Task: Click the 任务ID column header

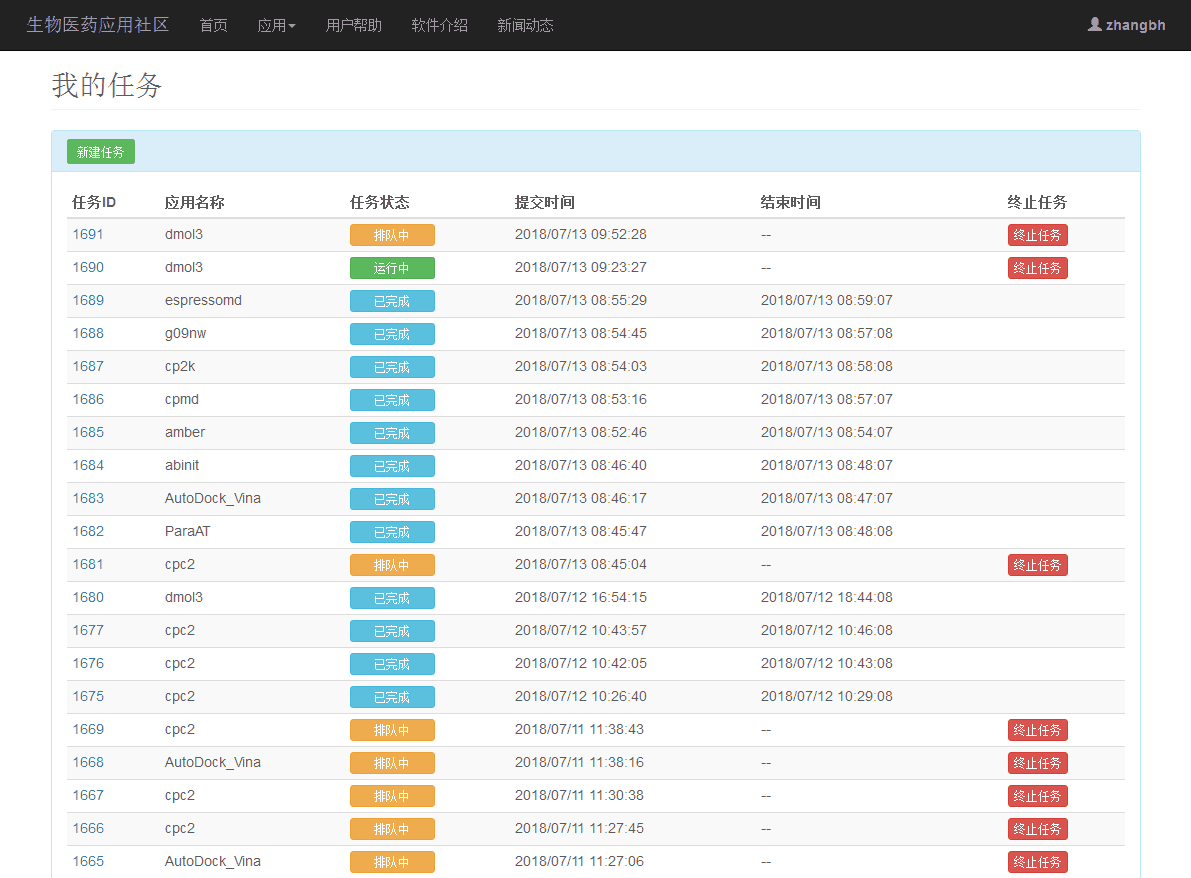Action: click(x=94, y=202)
